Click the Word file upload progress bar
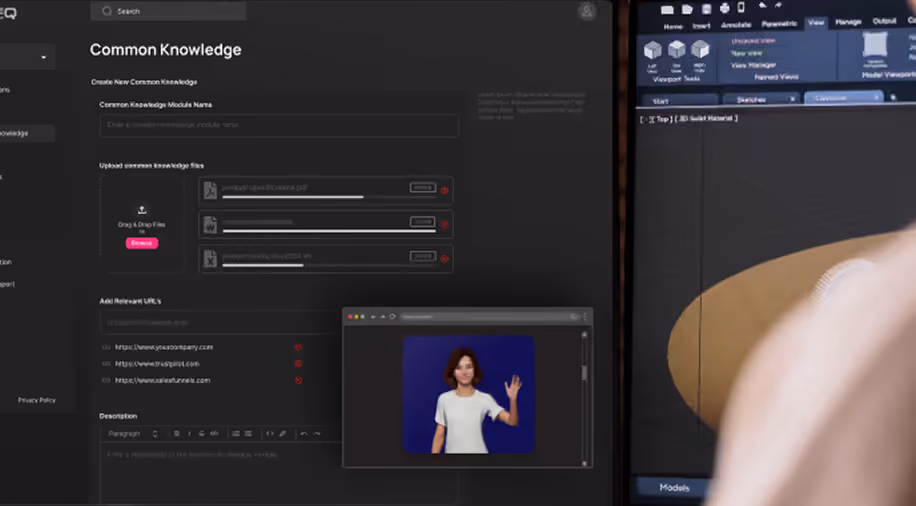The height and width of the screenshot is (506, 916). click(329, 231)
